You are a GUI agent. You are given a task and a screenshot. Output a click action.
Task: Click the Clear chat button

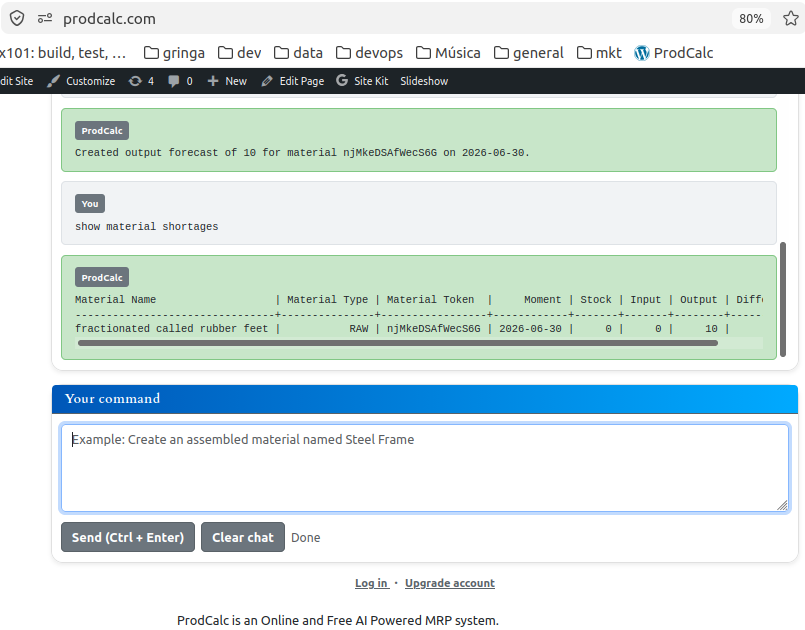[243, 537]
